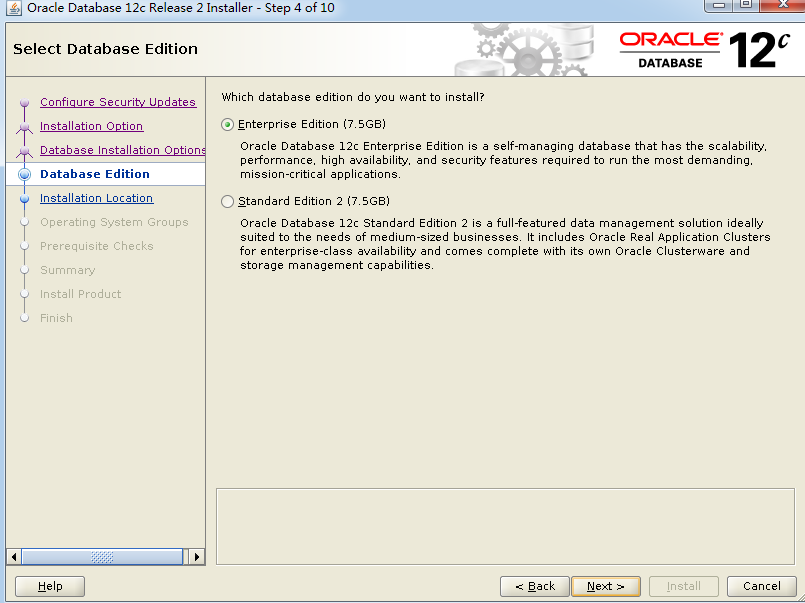The image size is (805, 603).
Task: Click the Enterprise Edition description paragraph
Action: coord(504,160)
